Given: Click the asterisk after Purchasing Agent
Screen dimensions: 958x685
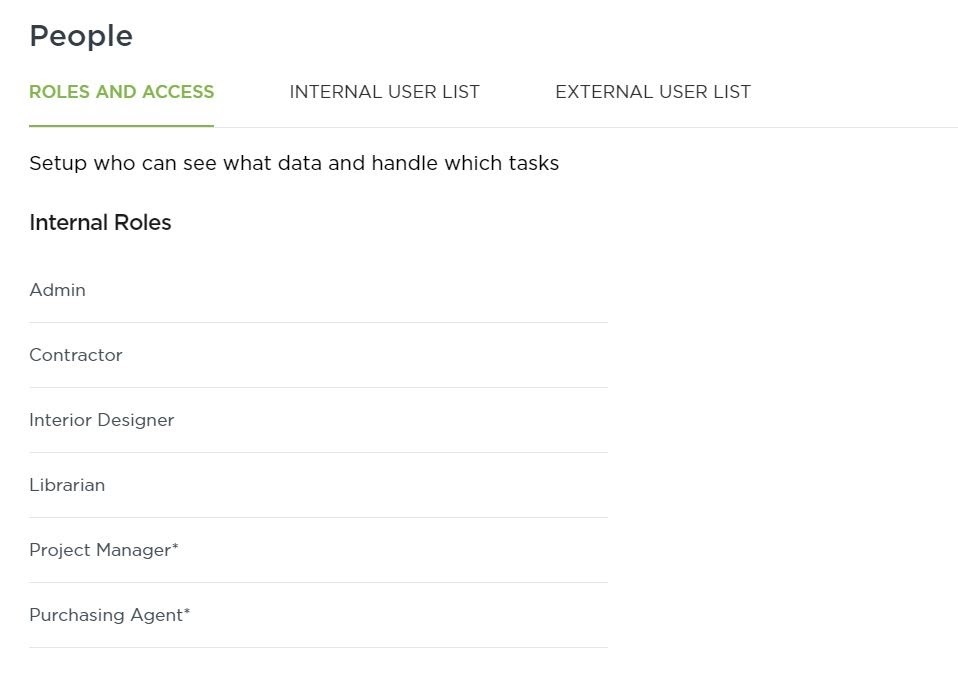Looking at the screenshot, I should tap(188, 611).
